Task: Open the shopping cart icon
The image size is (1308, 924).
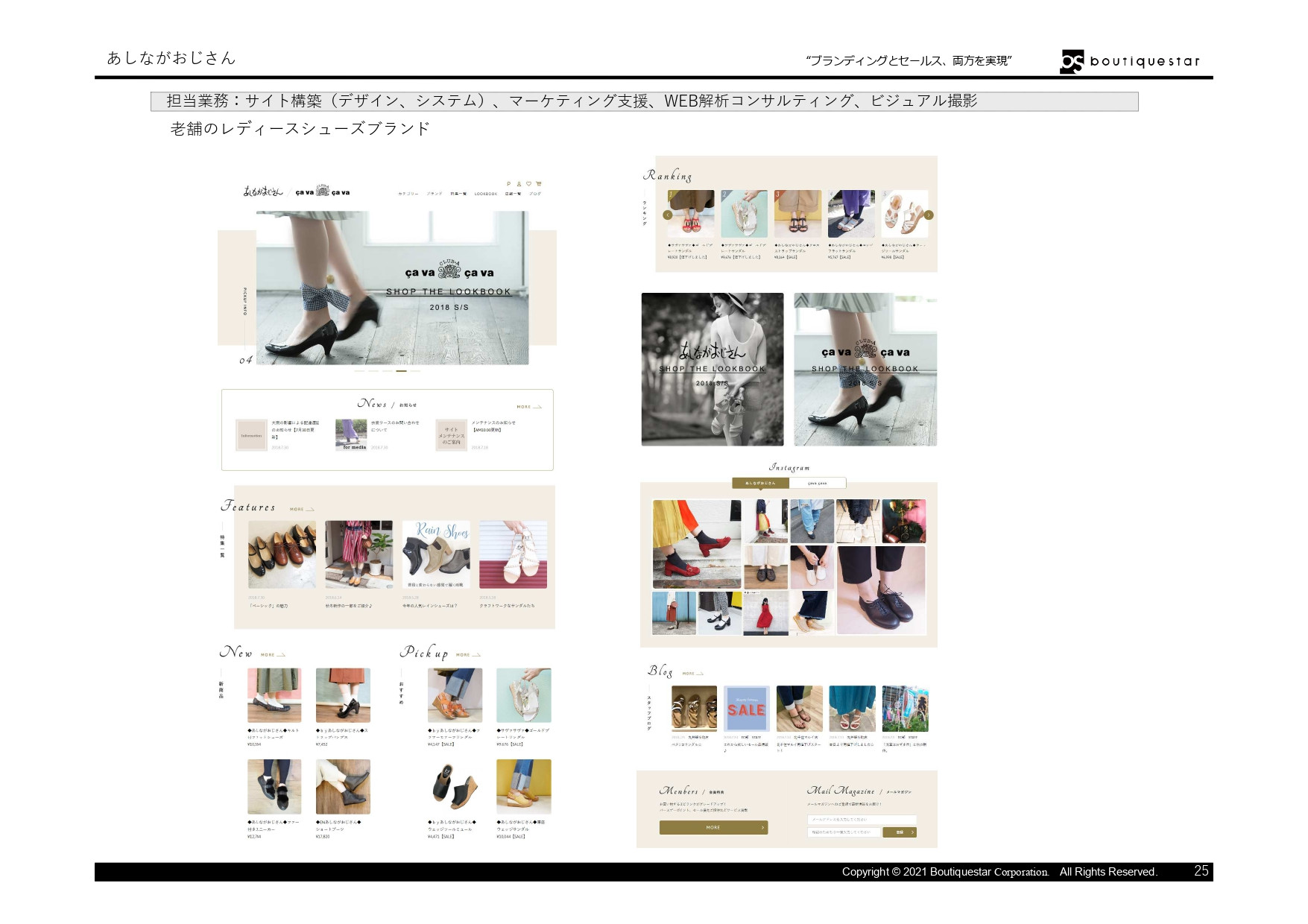Action: coord(540,183)
